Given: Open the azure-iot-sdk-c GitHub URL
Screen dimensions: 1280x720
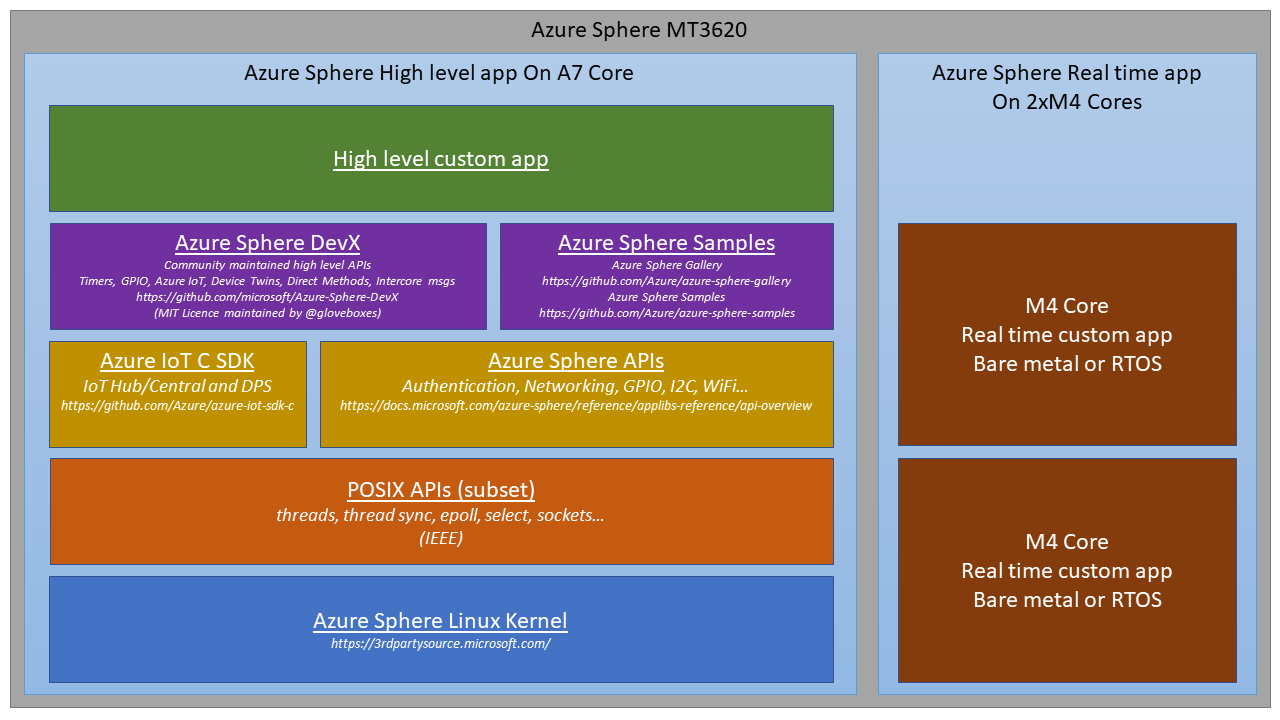Looking at the screenshot, I should pyautogui.click(x=178, y=406).
